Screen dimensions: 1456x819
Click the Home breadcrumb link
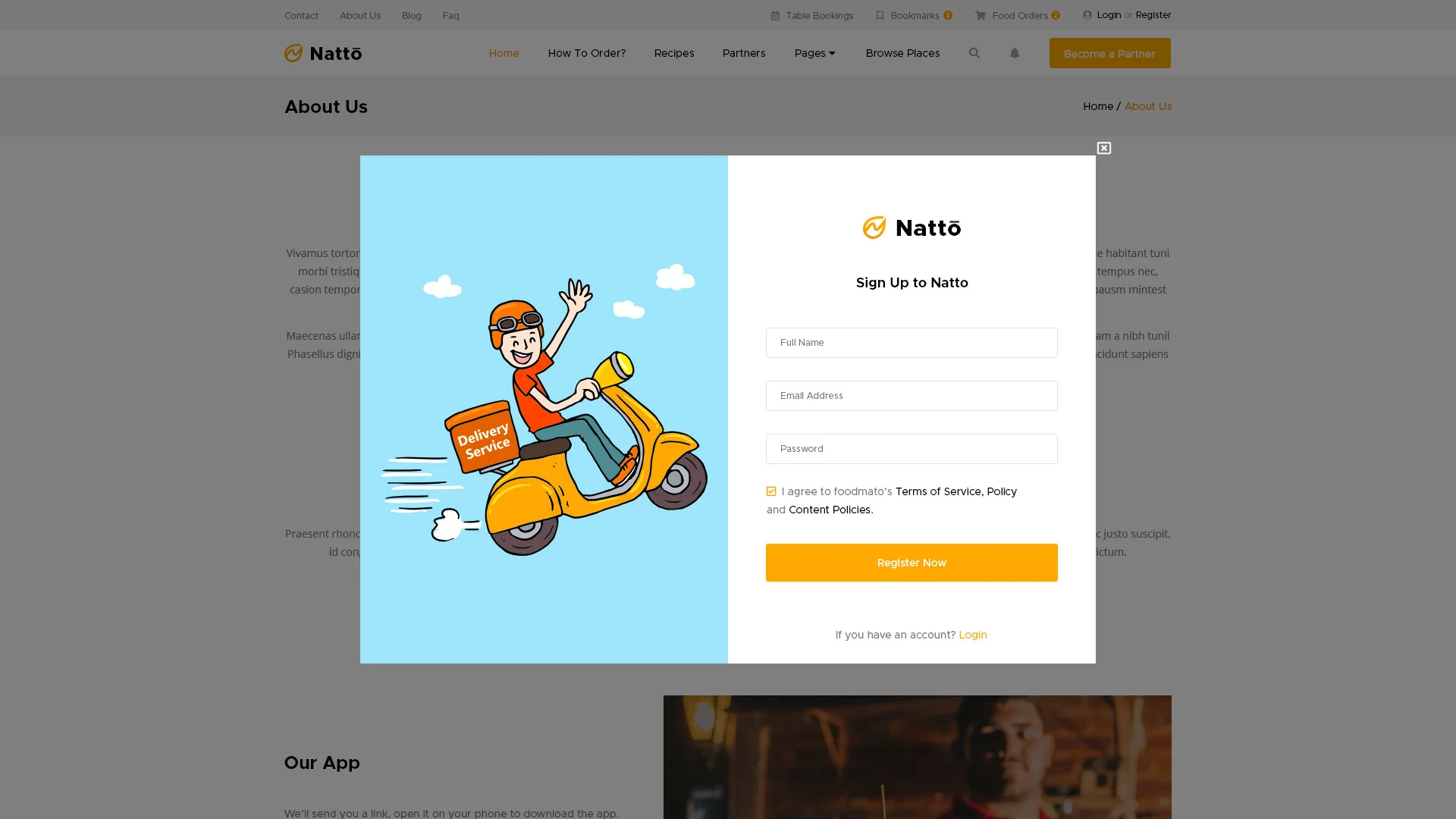1097,106
